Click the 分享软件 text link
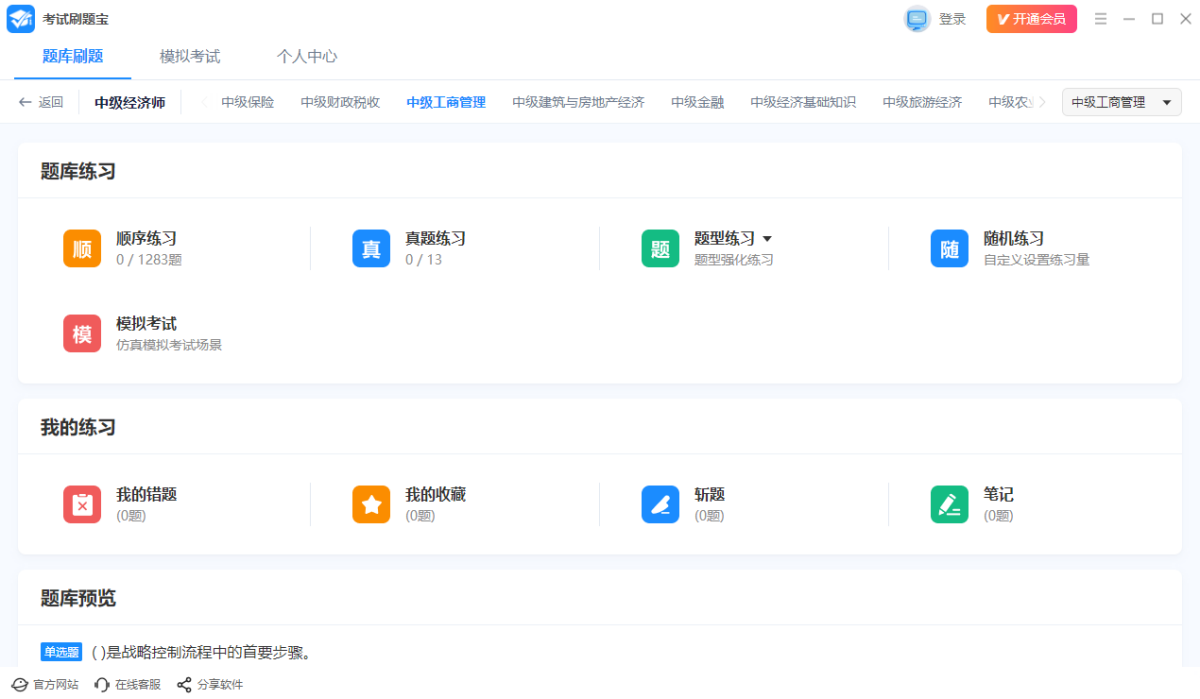Viewport: 1200px width, 699px height. (x=220, y=685)
